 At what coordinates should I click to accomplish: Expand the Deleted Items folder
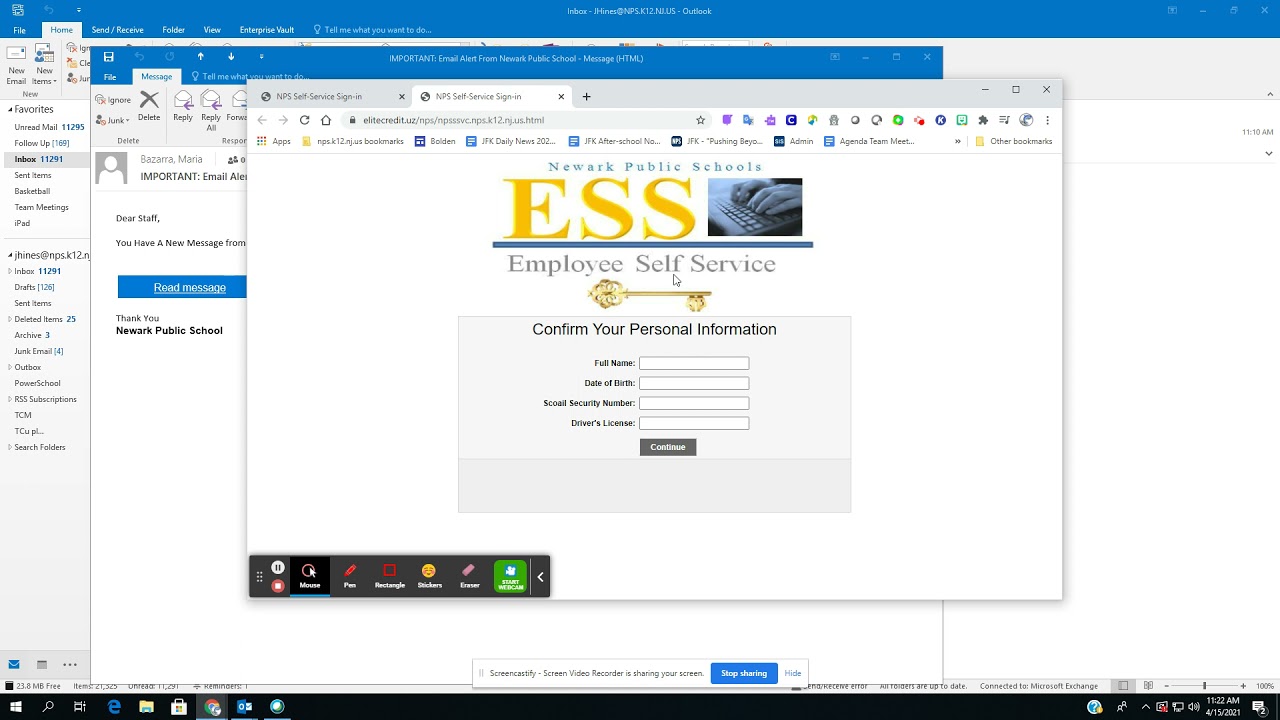pyautogui.click(x=10, y=319)
